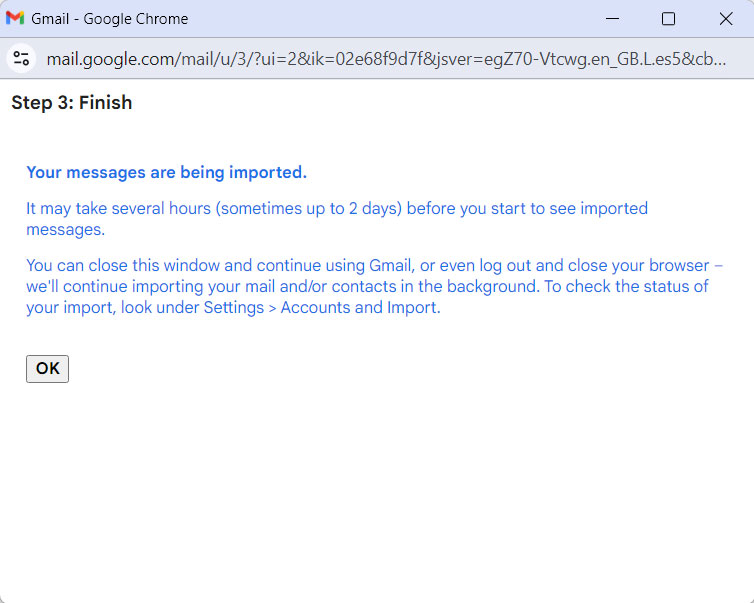
Task: Click the 'Gmail - Google Chrome' window title
Action: click(110, 19)
